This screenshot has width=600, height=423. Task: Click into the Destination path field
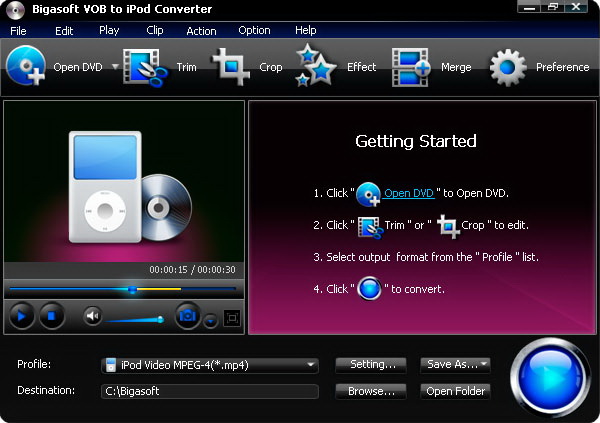pyautogui.click(x=210, y=391)
